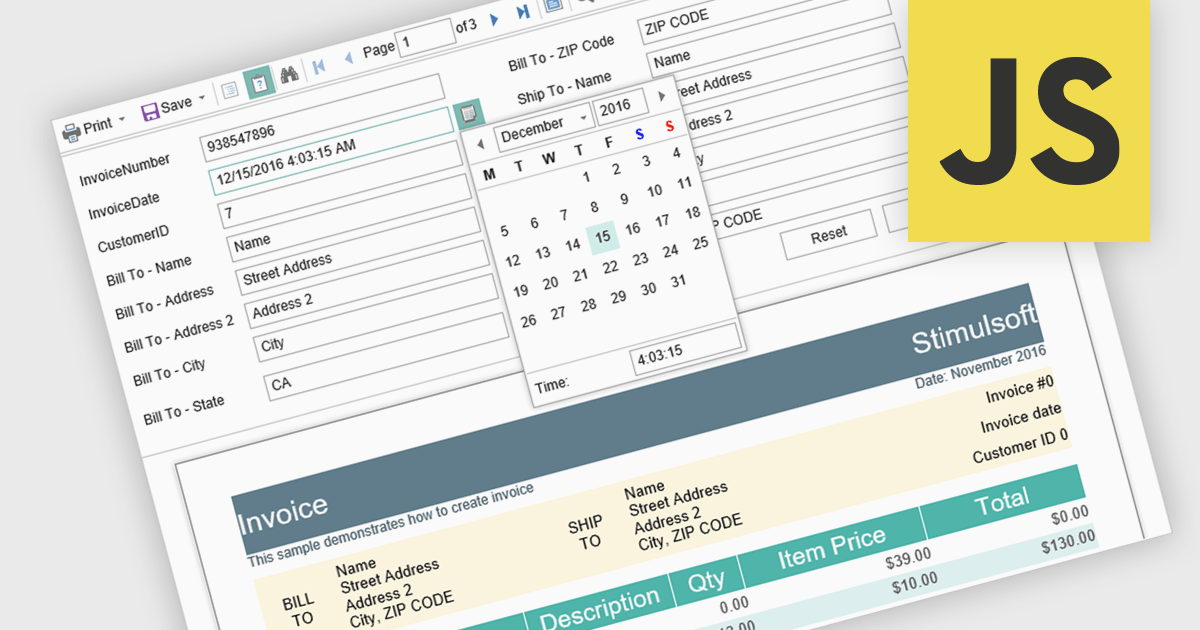The width and height of the screenshot is (1200, 630).
Task: Click the calendar date picker button
Action: [467, 114]
